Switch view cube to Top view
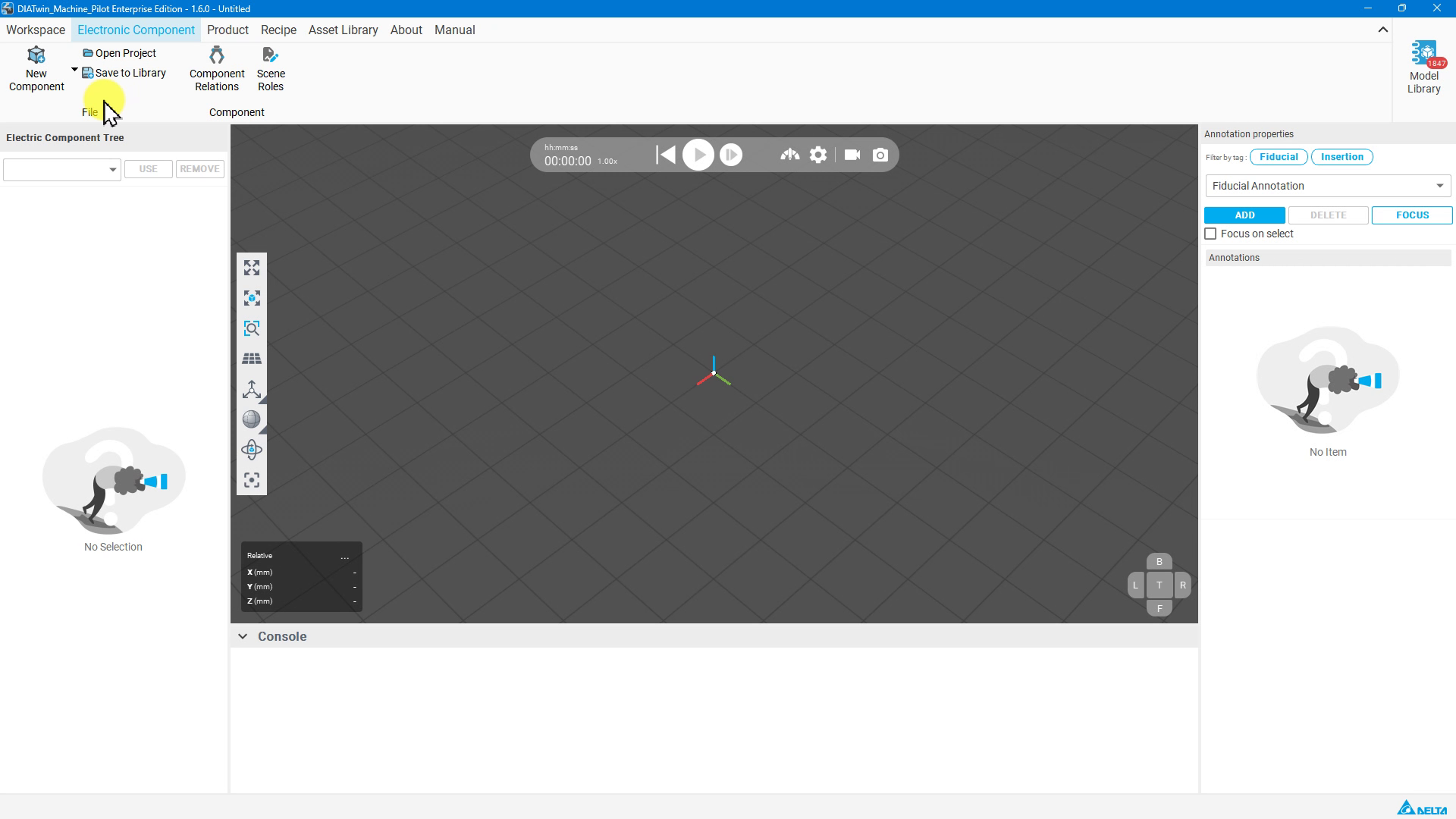Viewport: 1456px width, 819px height. coord(1159,585)
